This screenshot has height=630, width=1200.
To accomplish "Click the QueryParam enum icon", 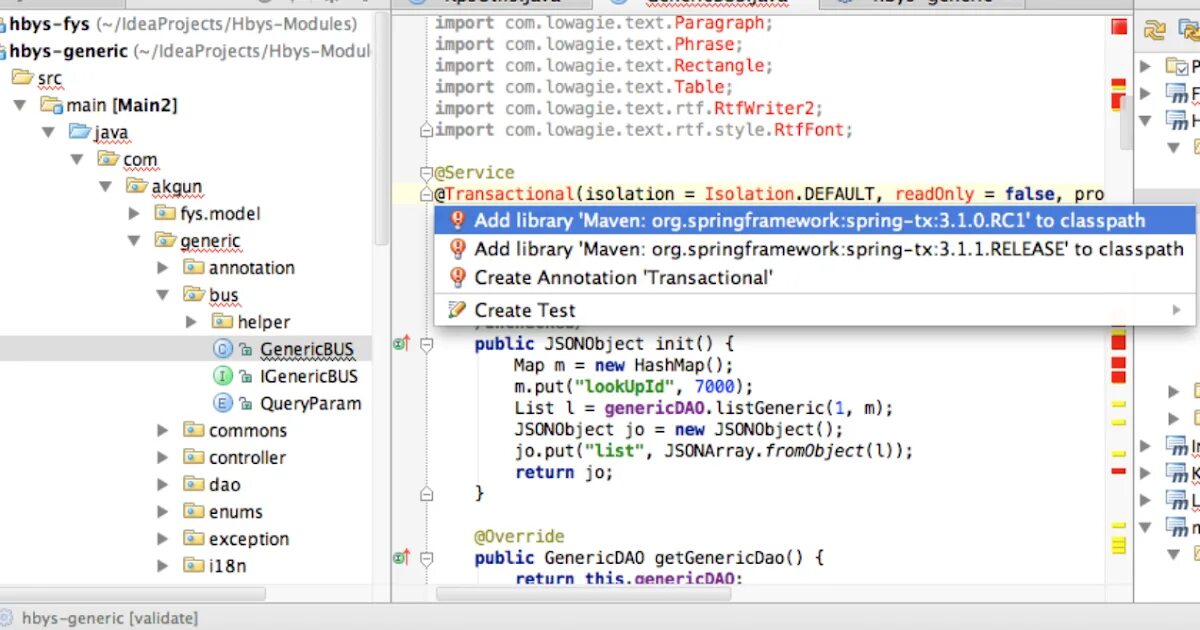I will tap(223, 403).
